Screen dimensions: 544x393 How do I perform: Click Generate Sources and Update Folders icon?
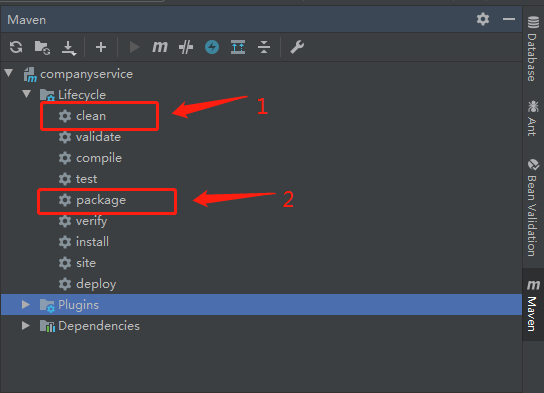click(x=42, y=47)
